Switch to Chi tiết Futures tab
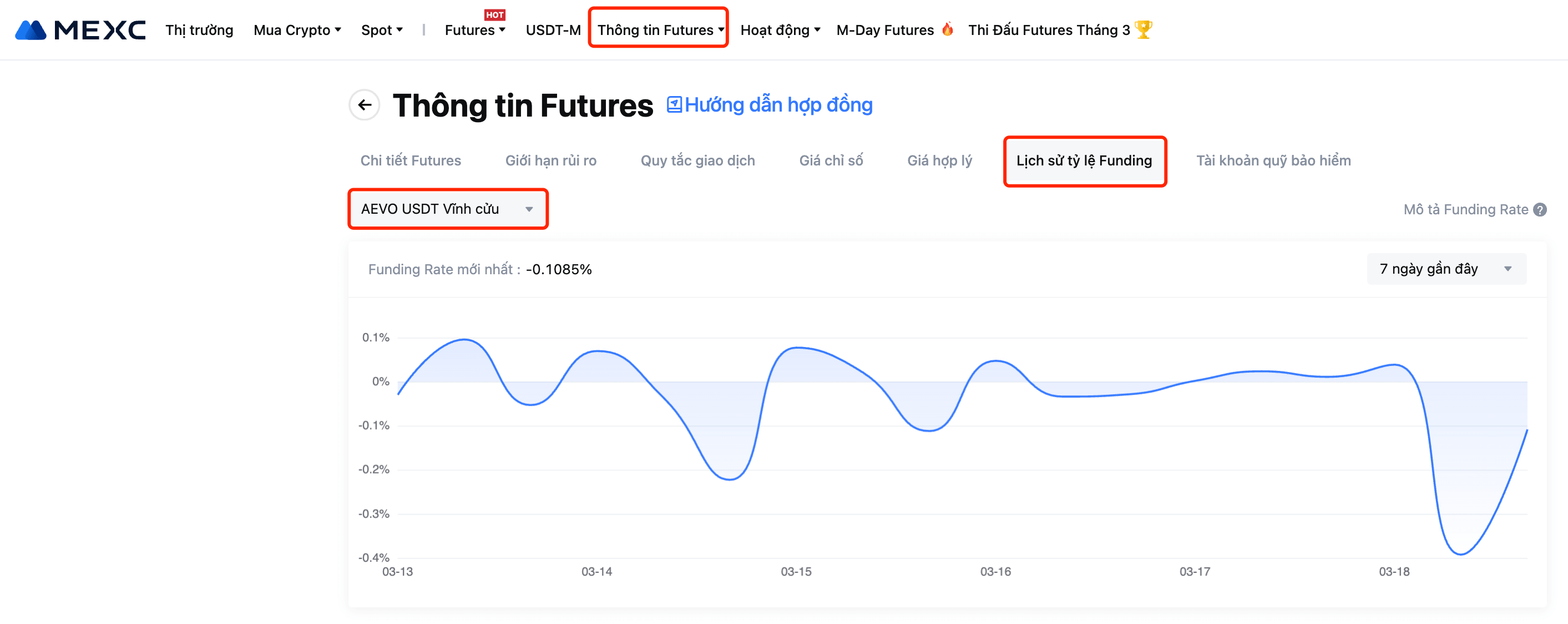Viewport: 1568px width, 624px height. tap(410, 160)
